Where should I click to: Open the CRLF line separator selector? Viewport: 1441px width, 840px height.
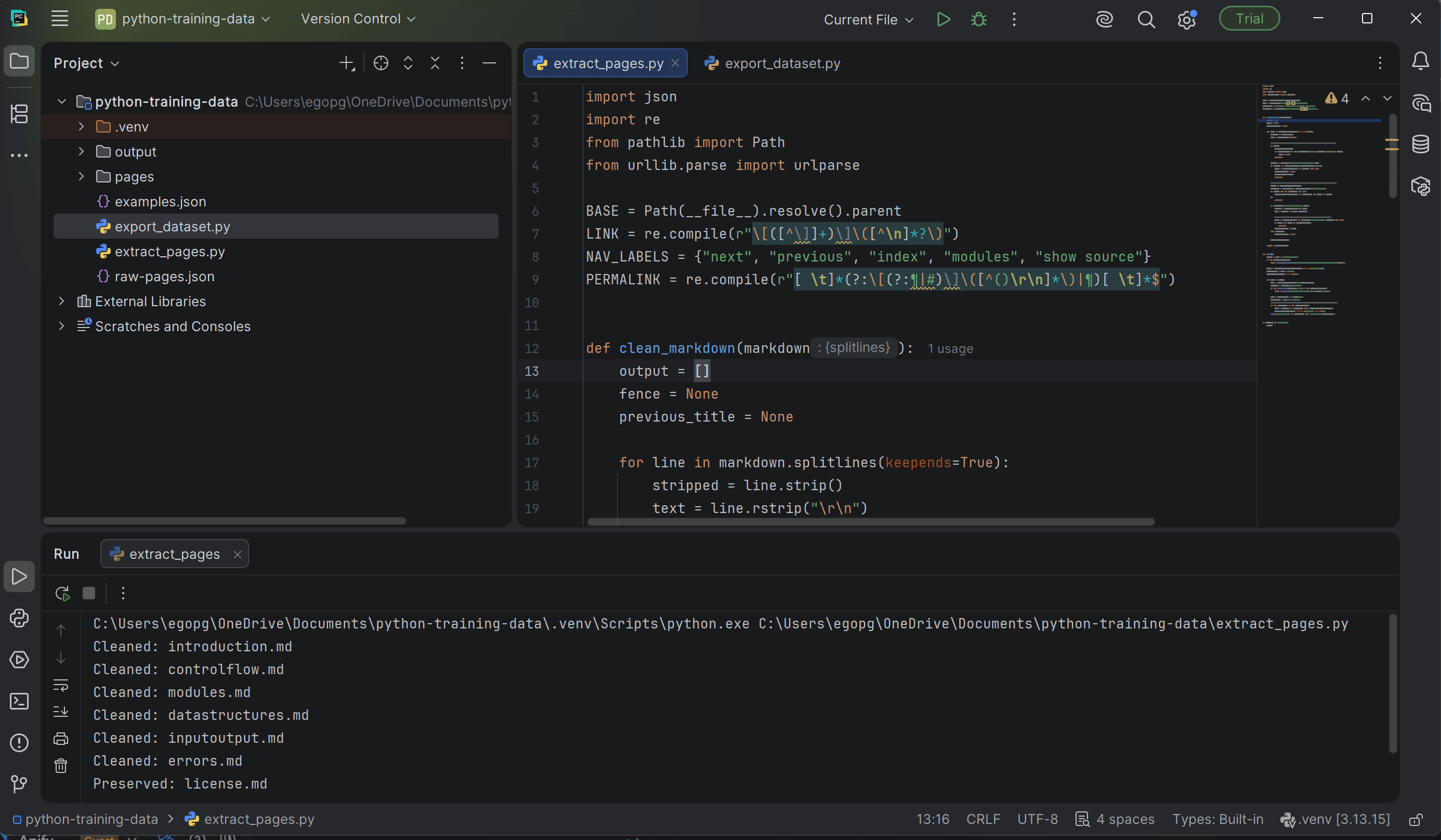(x=983, y=819)
